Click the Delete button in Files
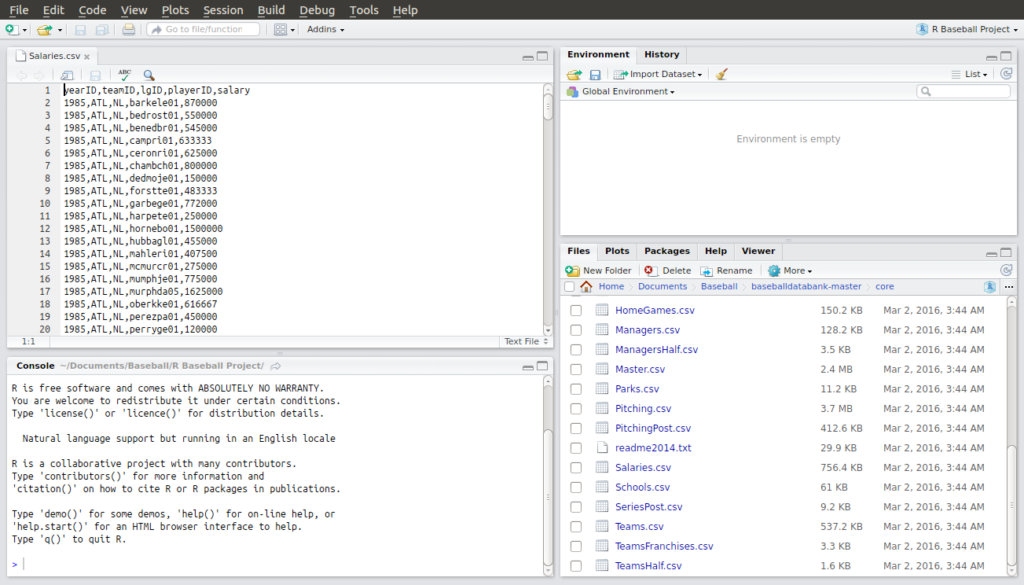The width and height of the screenshot is (1024, 585). click(667, 270)
